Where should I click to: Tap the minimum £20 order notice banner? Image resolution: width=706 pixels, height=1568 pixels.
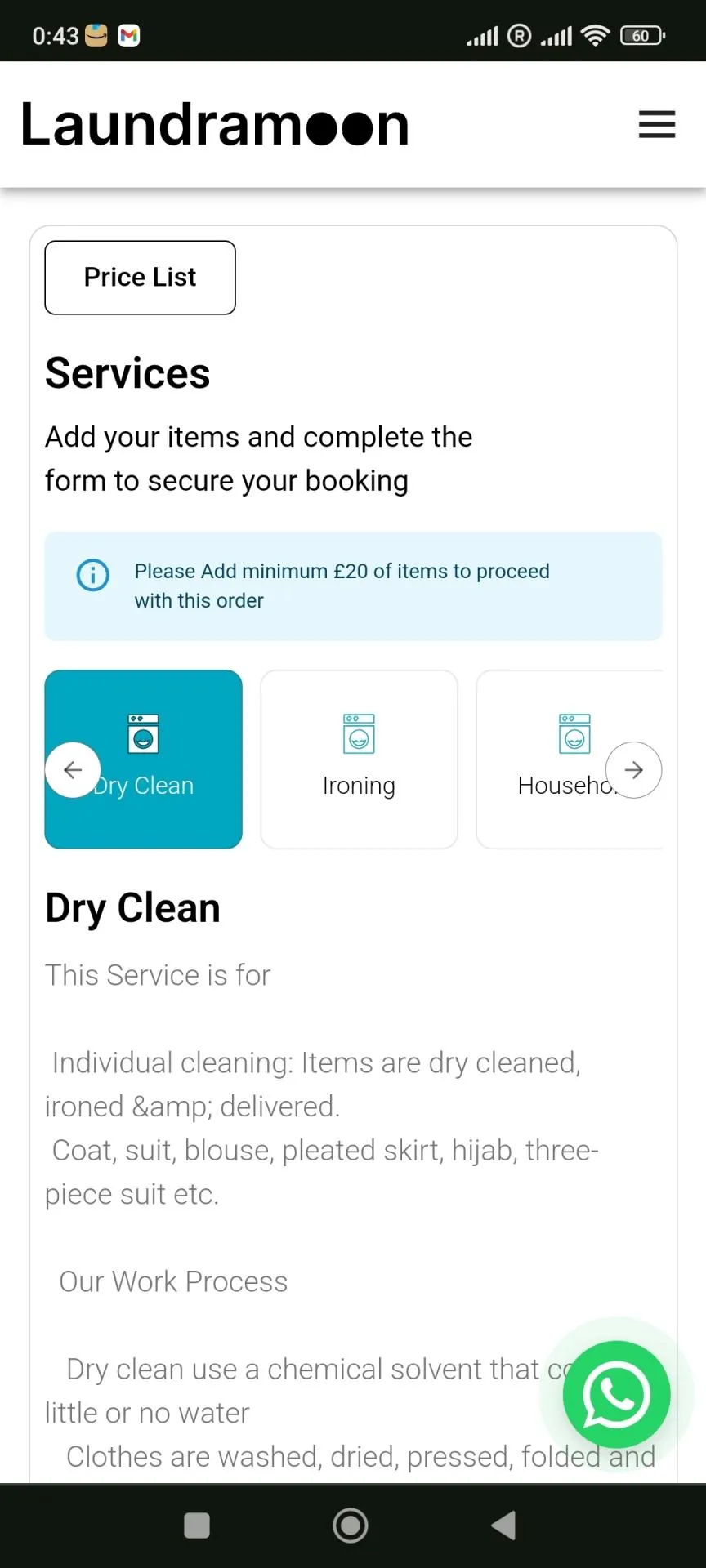(353, 586)
